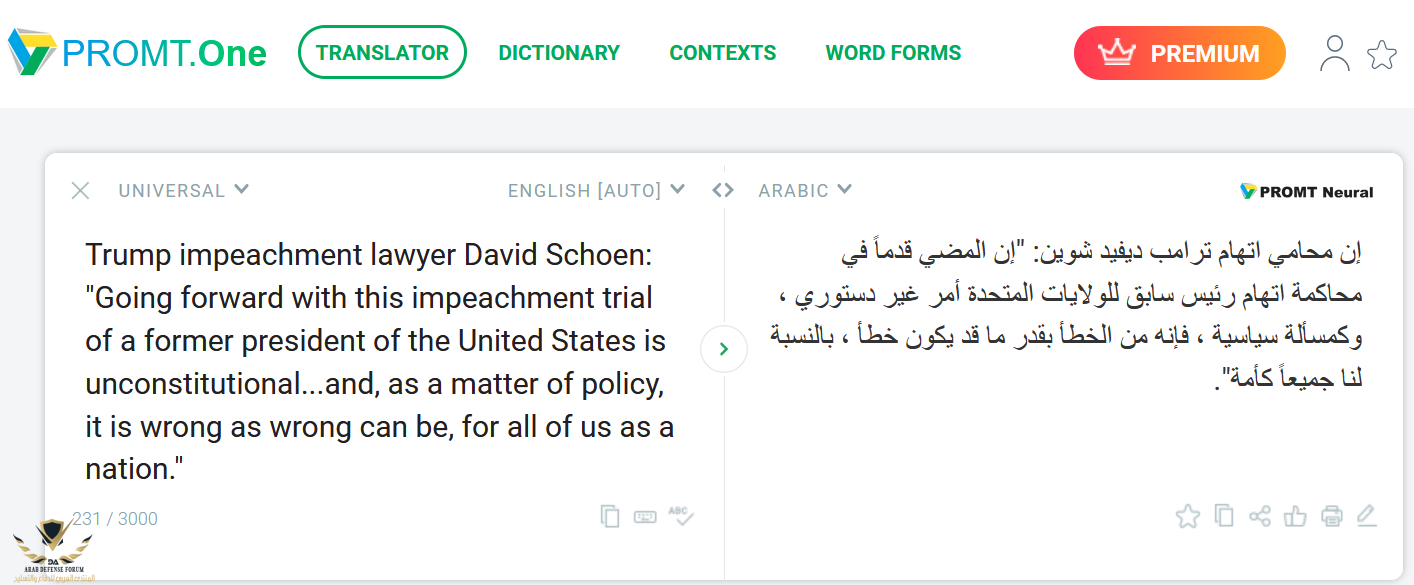Viewport: 1414px width, 585px height.
Task: Edit the translation with pencil icon
Action: point(1367,516)
